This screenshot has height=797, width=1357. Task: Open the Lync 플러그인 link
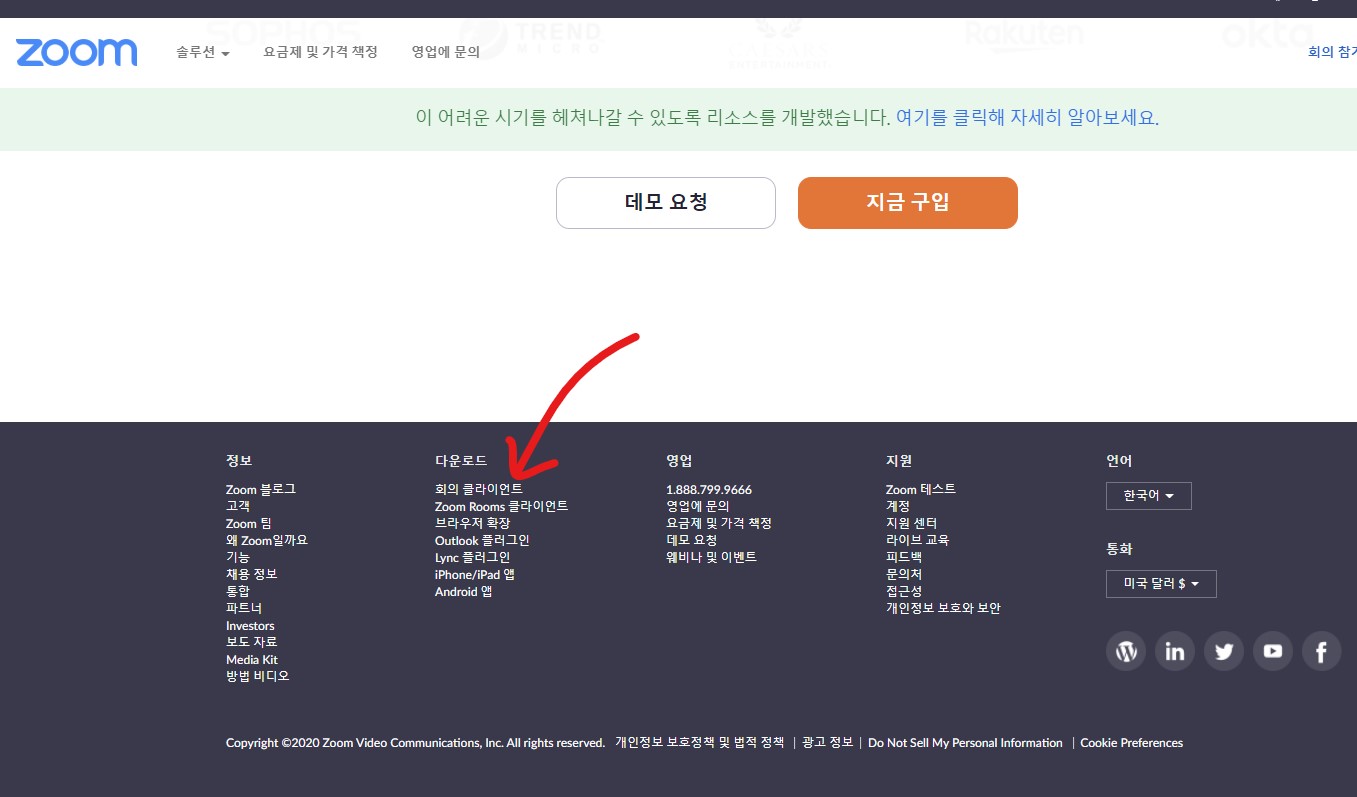472,557
